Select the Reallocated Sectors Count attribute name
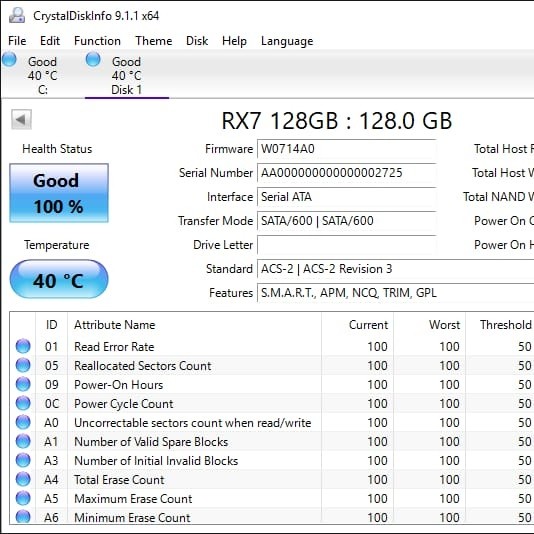 pos(143,366)
